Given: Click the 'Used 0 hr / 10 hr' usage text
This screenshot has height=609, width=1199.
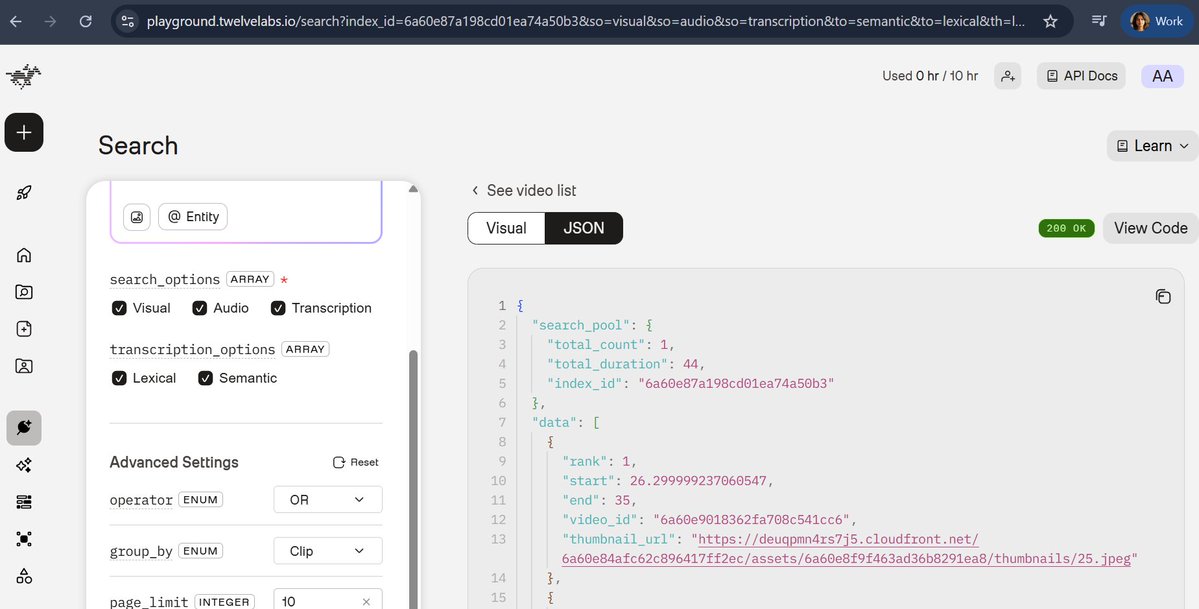Looking at the screenshot, I should pos(930,76).
